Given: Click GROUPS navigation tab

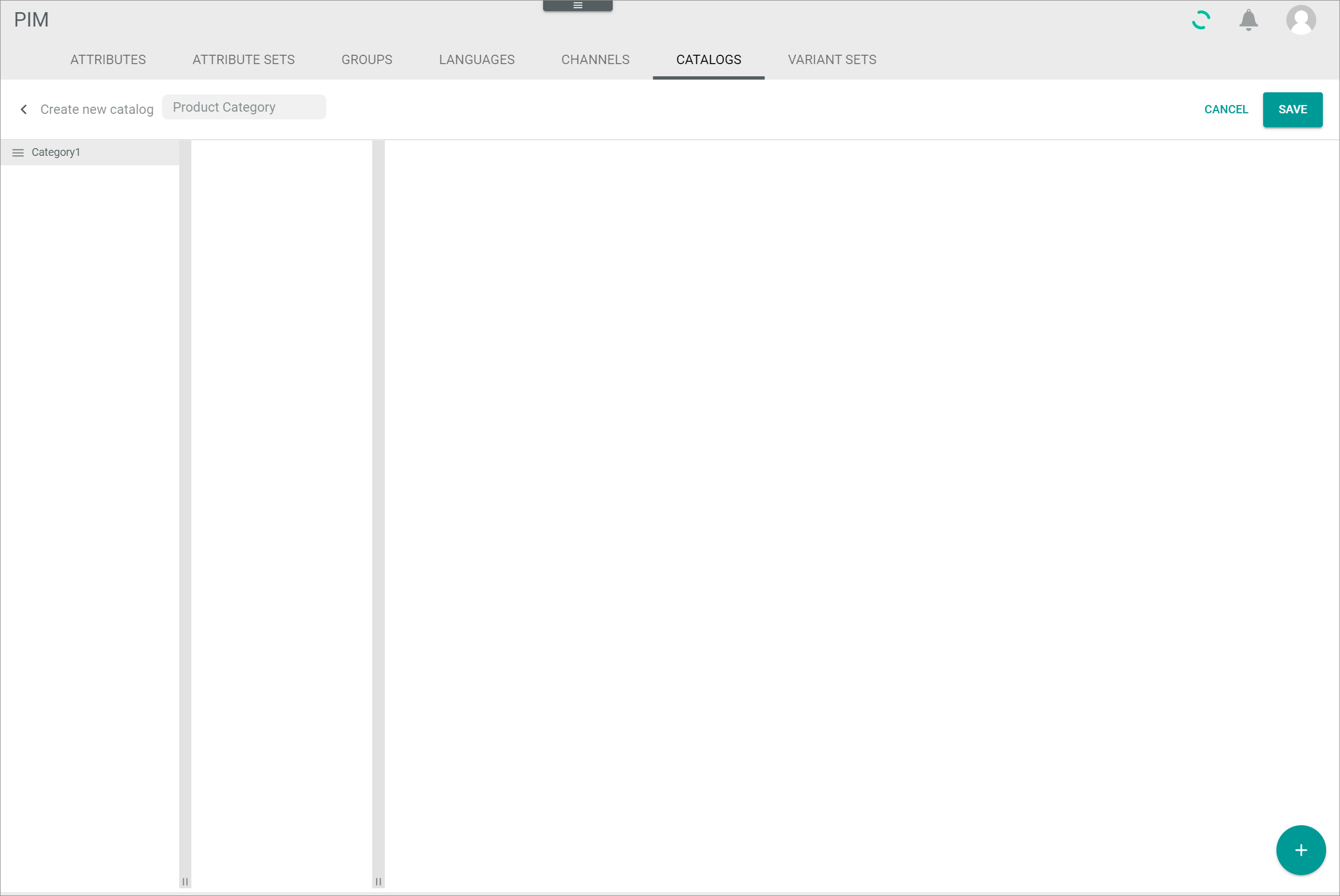Looking at the screenshot, I should pyautogui.click(x=367, y=60).
